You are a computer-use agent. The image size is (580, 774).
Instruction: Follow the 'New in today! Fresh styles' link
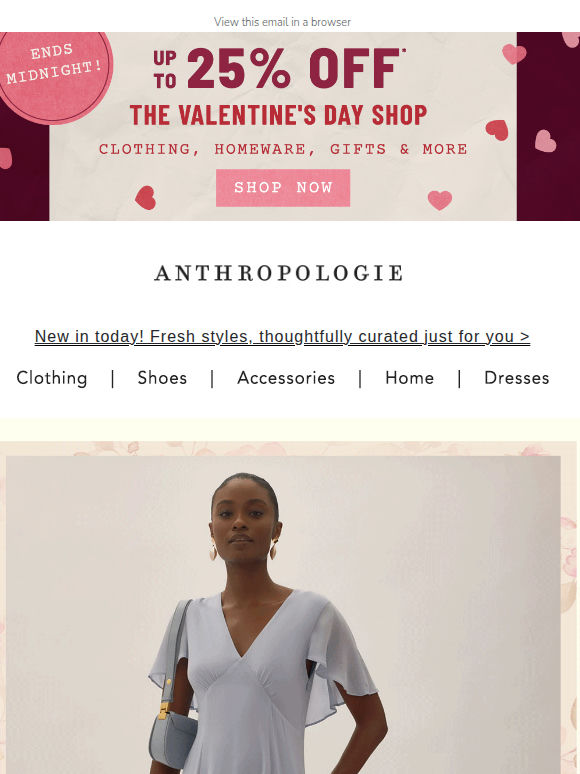282,337
